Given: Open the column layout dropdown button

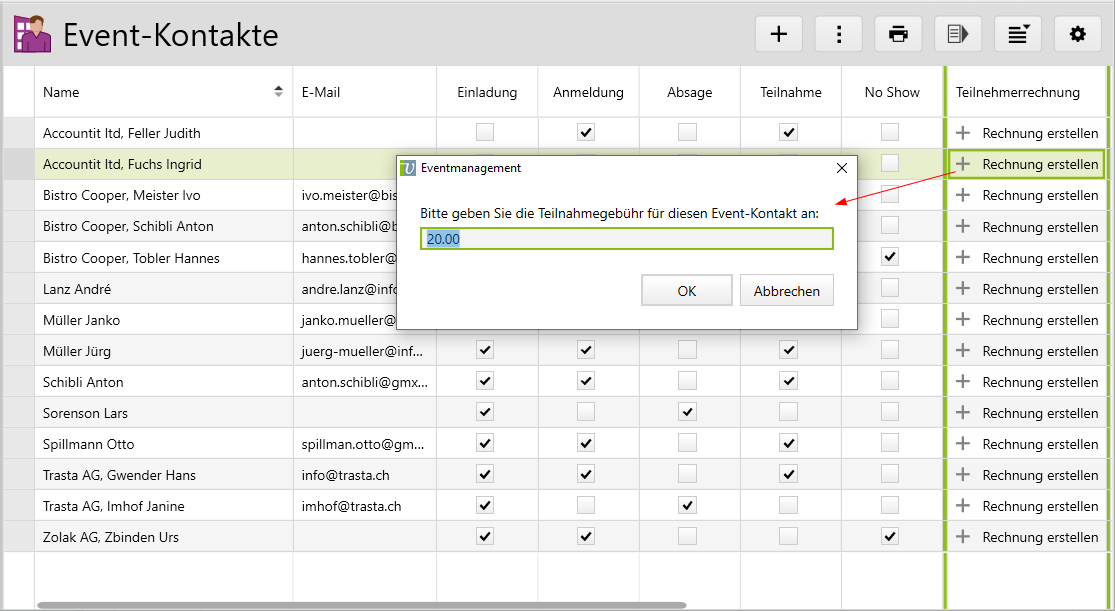Looking at the screenshot, I should (x=1018, y=34).
